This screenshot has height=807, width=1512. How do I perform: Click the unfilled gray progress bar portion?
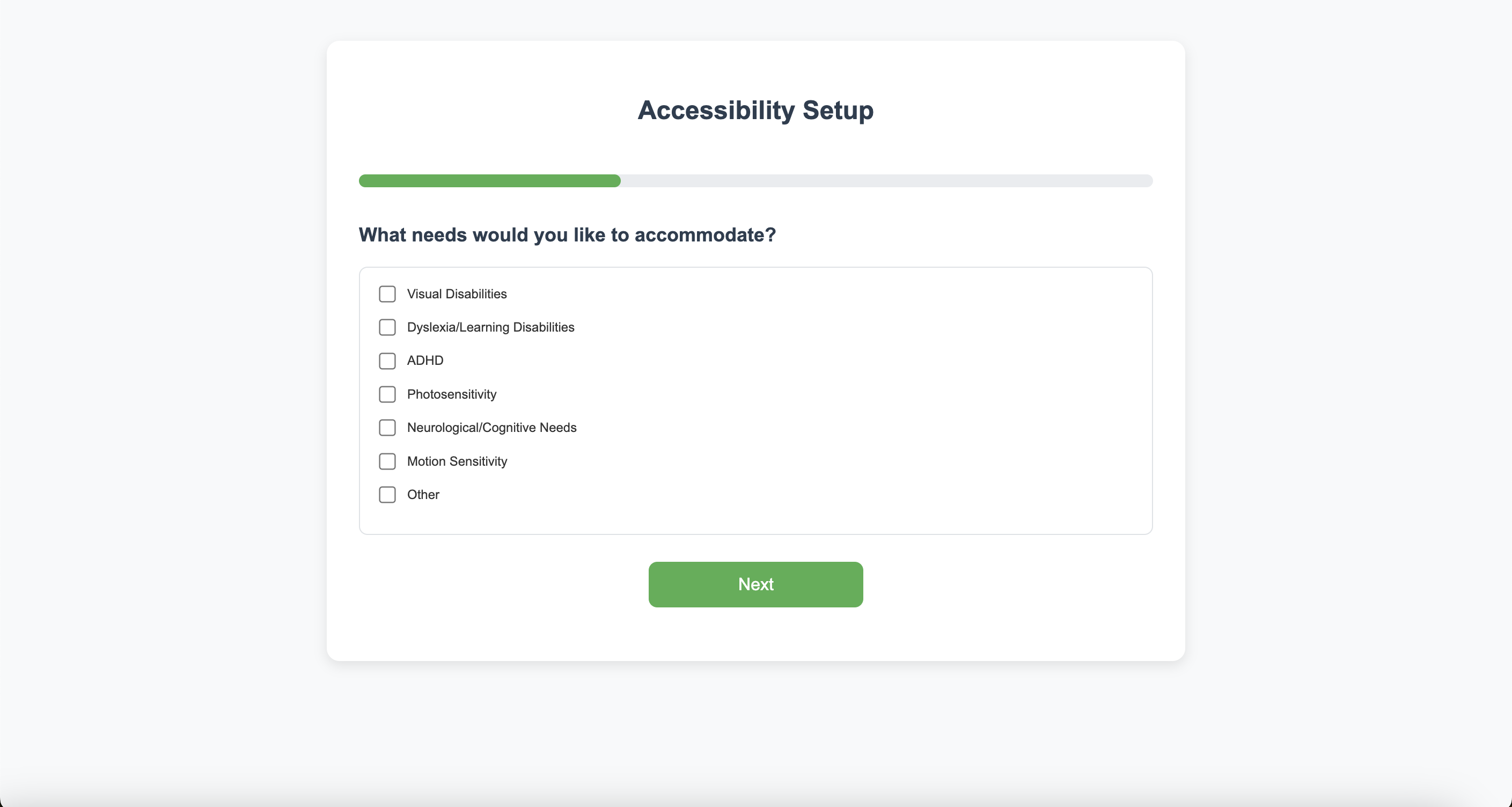pos(886,181)
